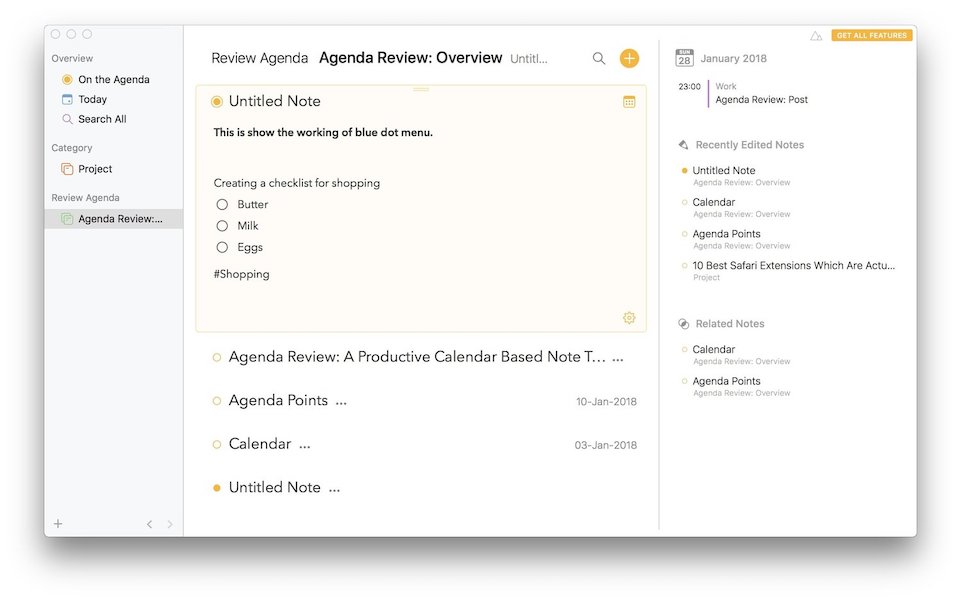Click the Agenda Review: Post calendar event
Viewport: 961px width, 600px height.
click(x=761, y=100)
